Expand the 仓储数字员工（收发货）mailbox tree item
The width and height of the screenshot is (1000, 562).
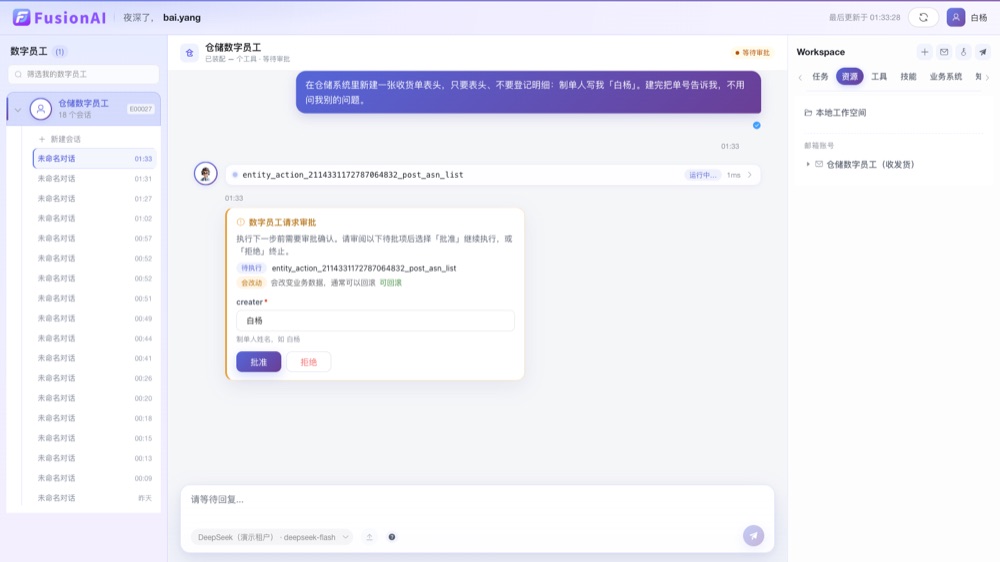808,164
